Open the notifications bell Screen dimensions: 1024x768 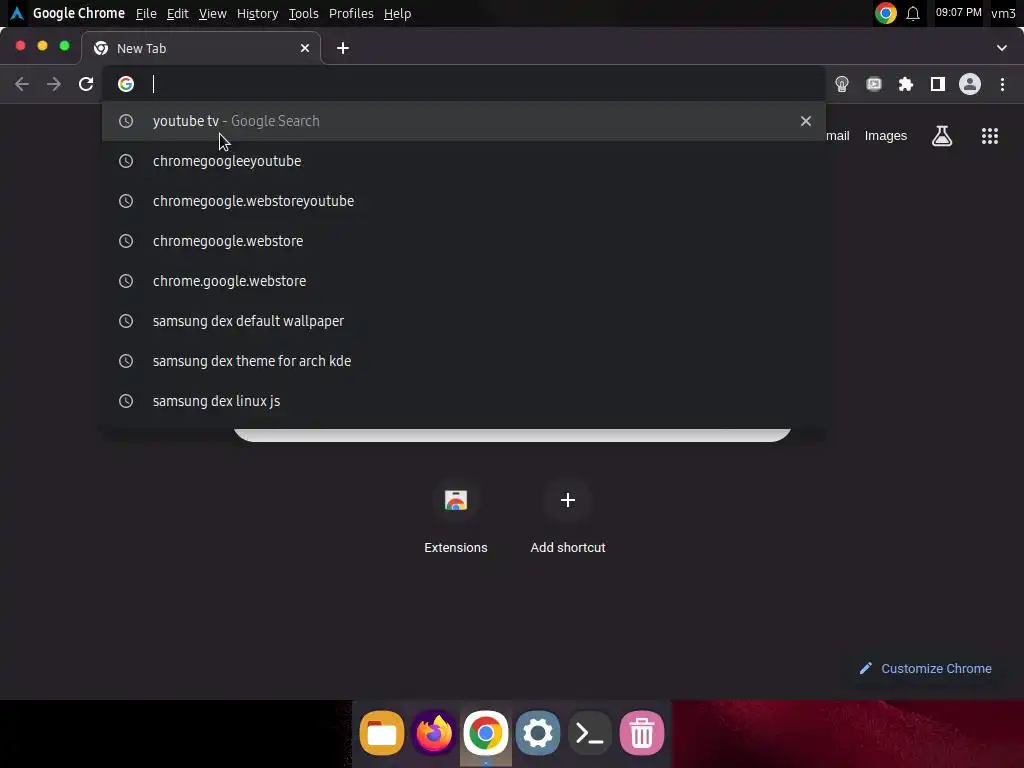coord(913,13)
